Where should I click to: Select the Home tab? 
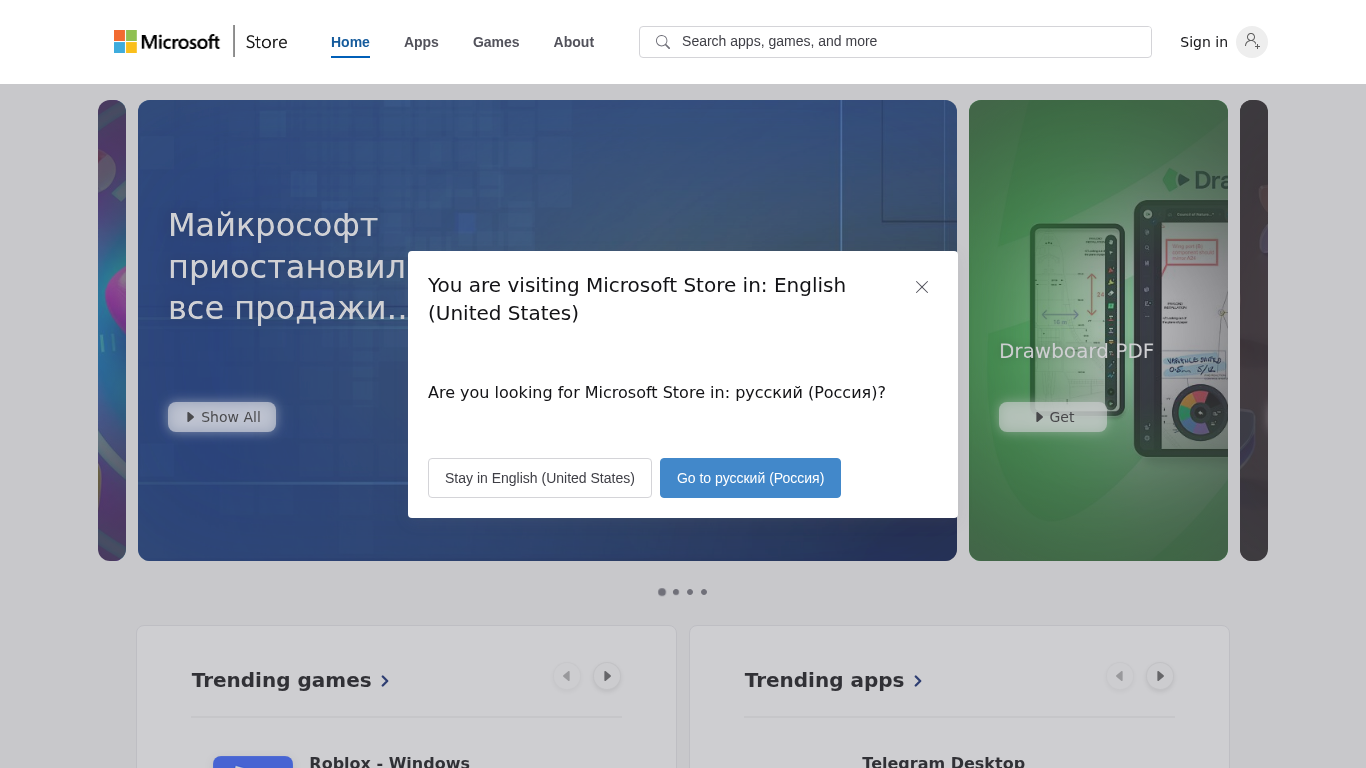tap(350, 42)
